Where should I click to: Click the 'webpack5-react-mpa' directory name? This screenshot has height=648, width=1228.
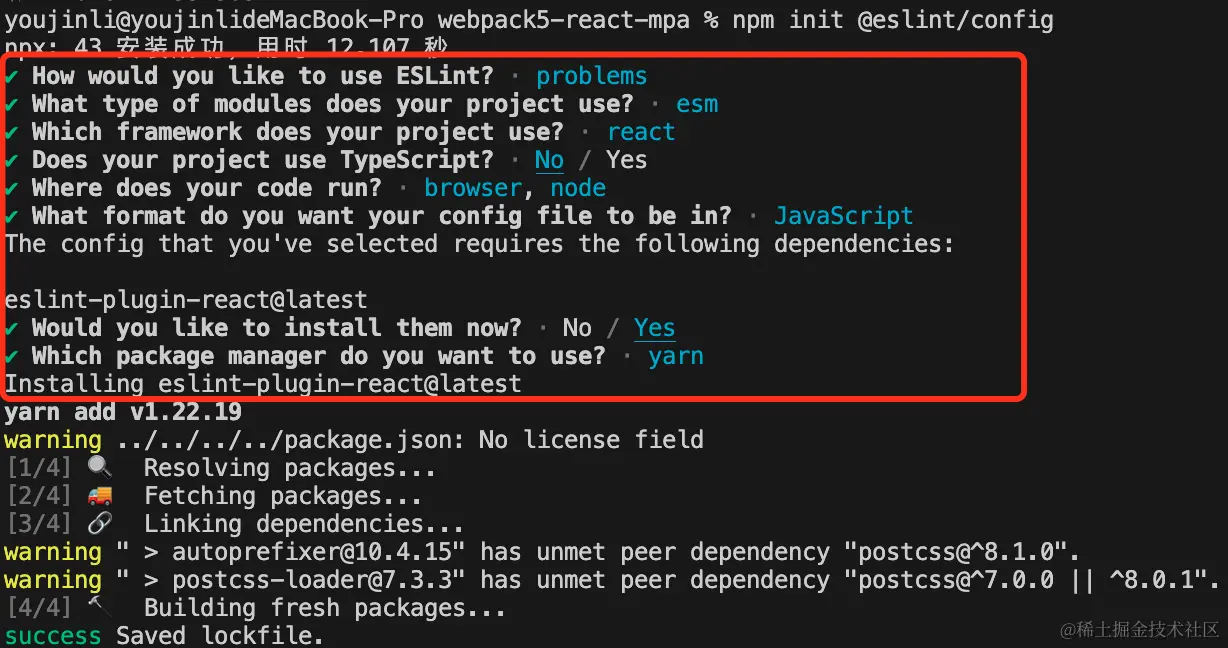[563, 19]
